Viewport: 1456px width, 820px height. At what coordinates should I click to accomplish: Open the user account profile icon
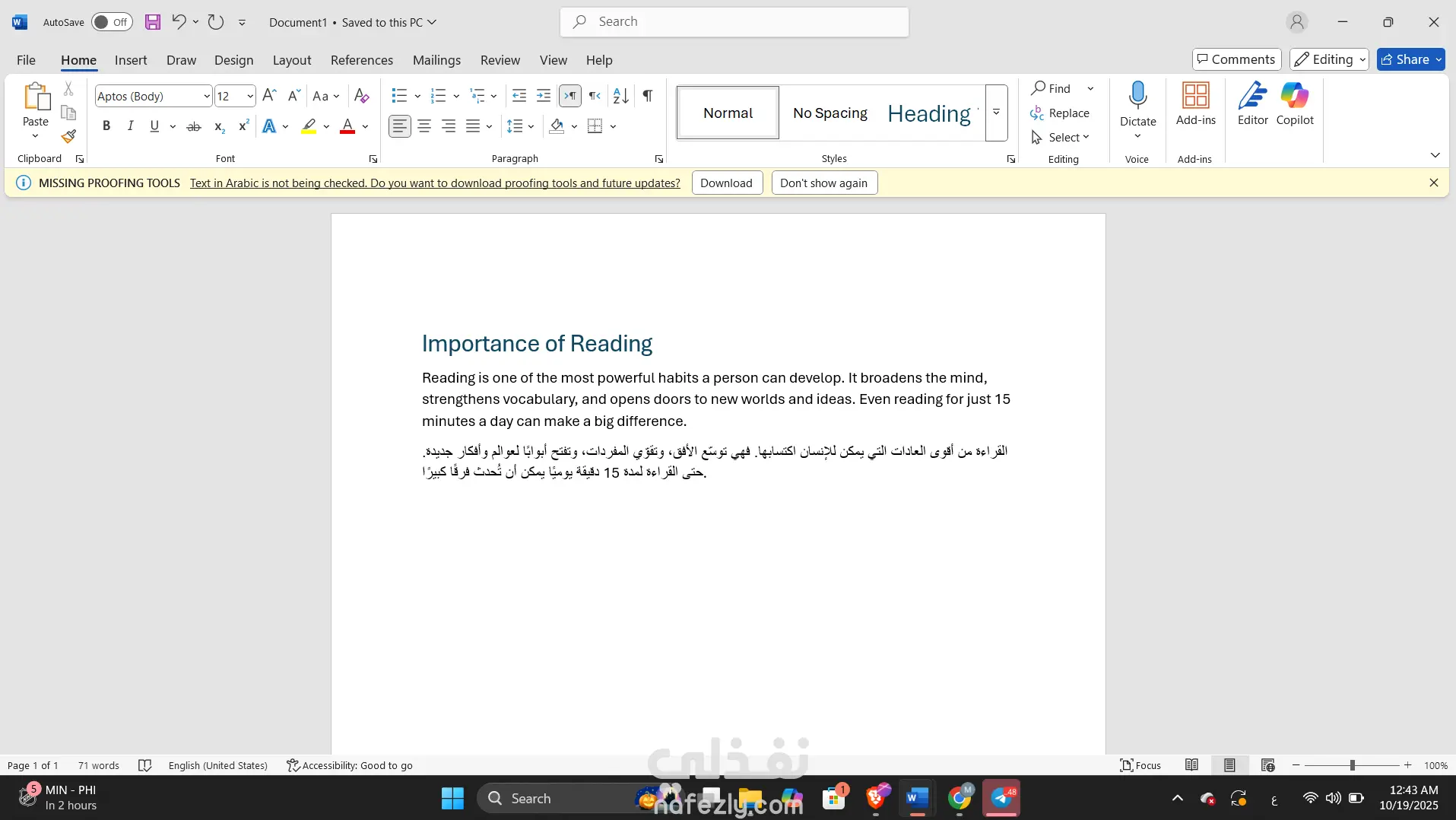tap(1297, 22)
